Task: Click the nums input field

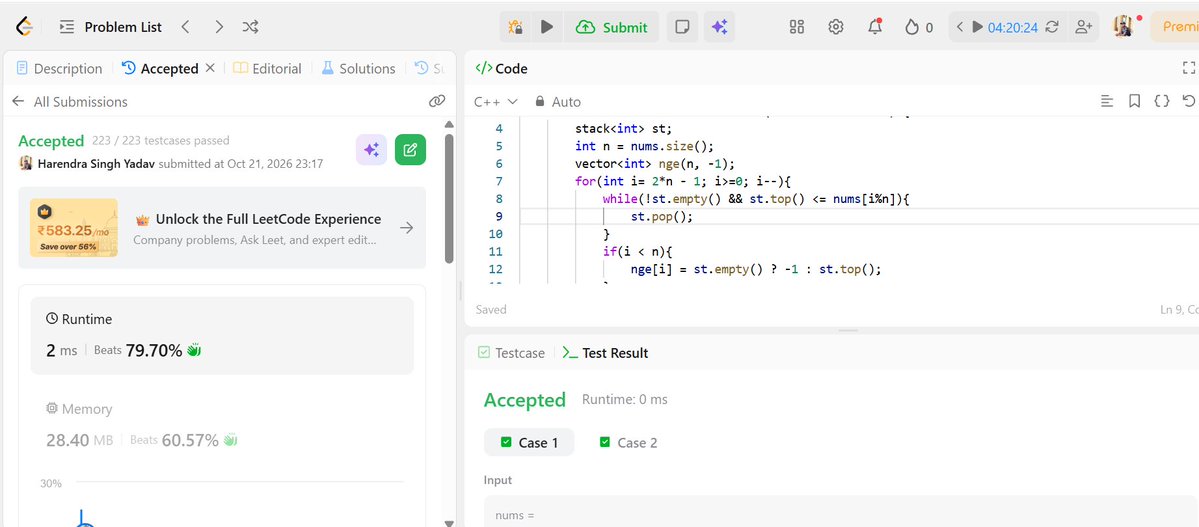Action: pos(841,512)
